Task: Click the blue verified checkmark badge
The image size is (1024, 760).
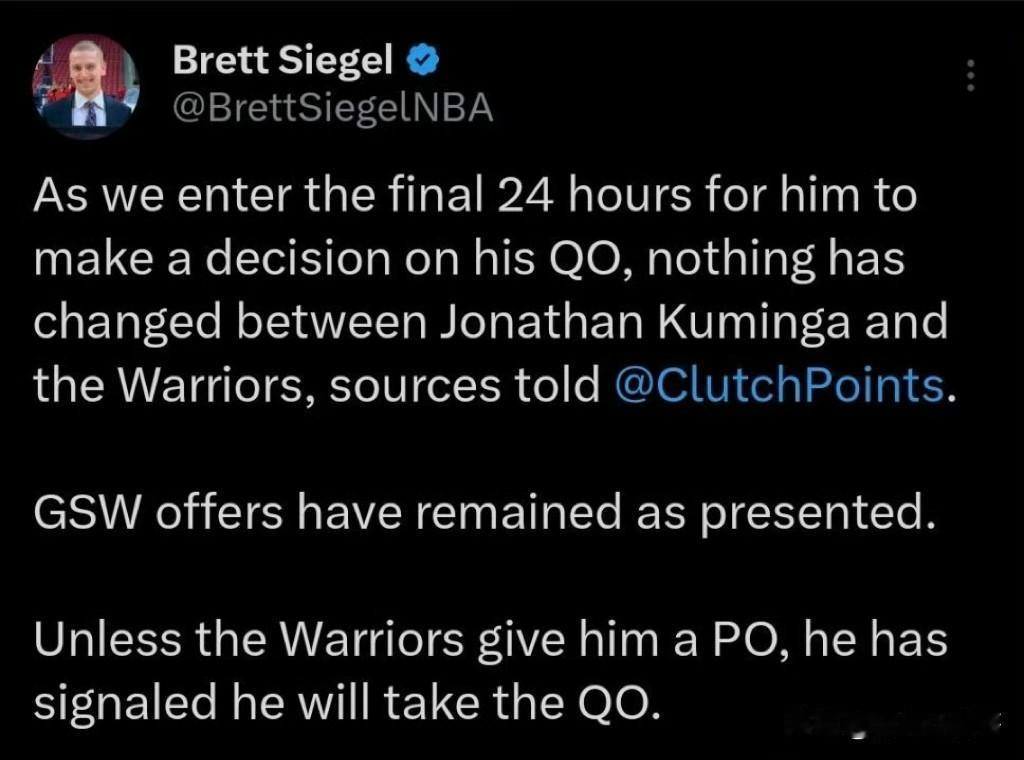Action: (x=423, y=61)
